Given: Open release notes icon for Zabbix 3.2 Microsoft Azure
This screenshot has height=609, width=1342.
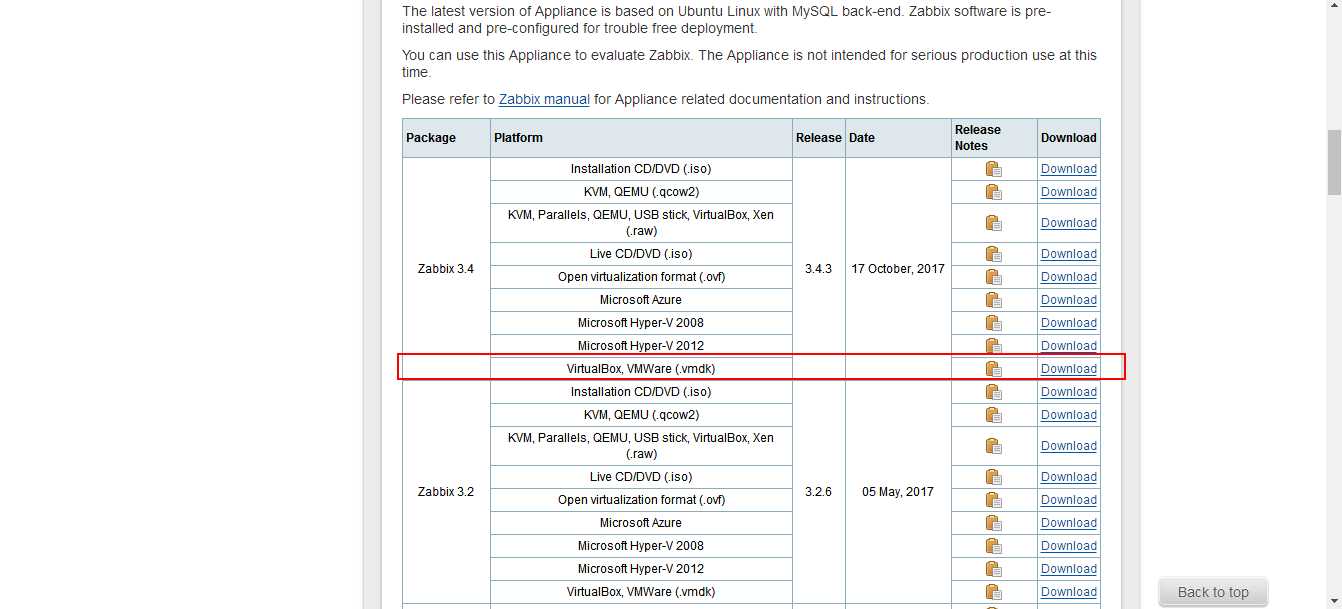Looking at the screenshot, I should pos(993,523).
